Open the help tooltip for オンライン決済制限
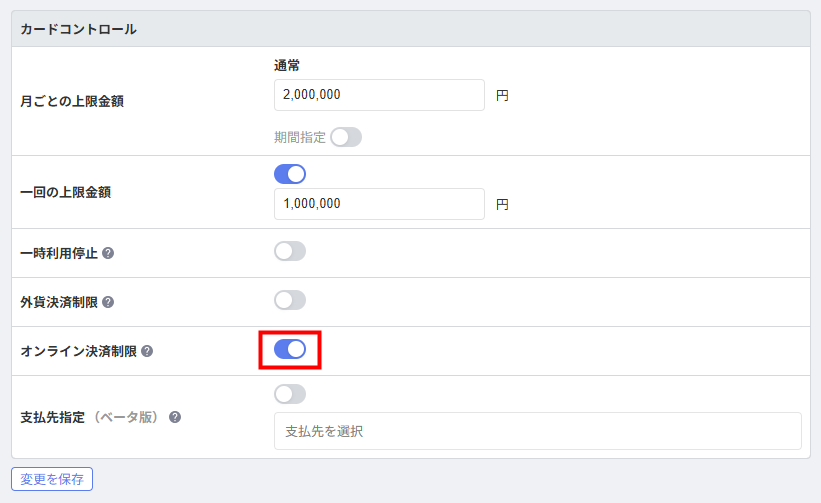Viewport: 821px width, 503px height. (x=147, y=351)
